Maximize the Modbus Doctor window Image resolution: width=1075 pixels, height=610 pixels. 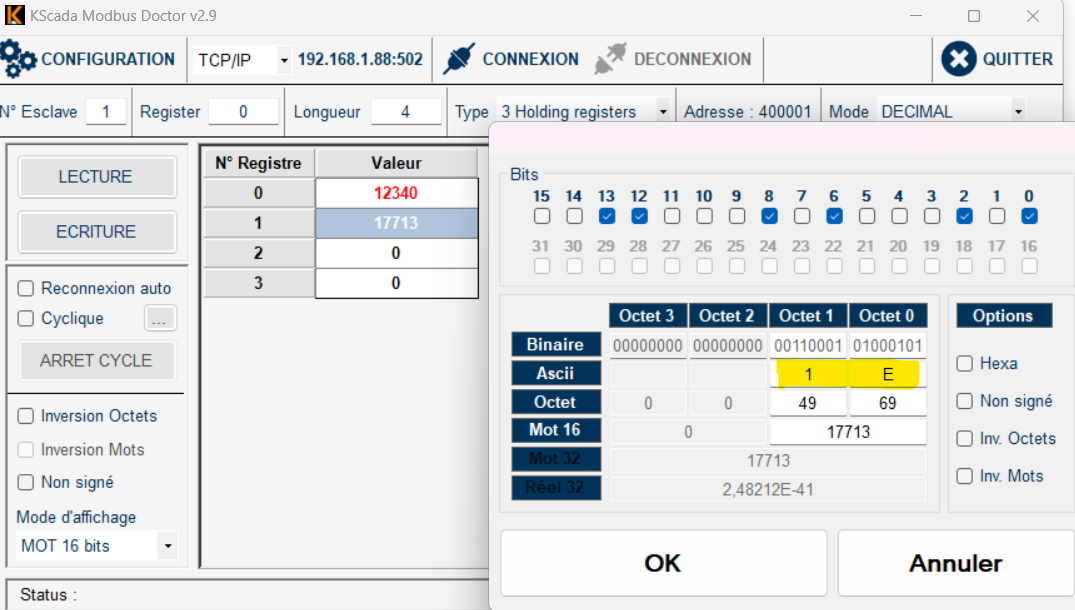click(974, 16)
